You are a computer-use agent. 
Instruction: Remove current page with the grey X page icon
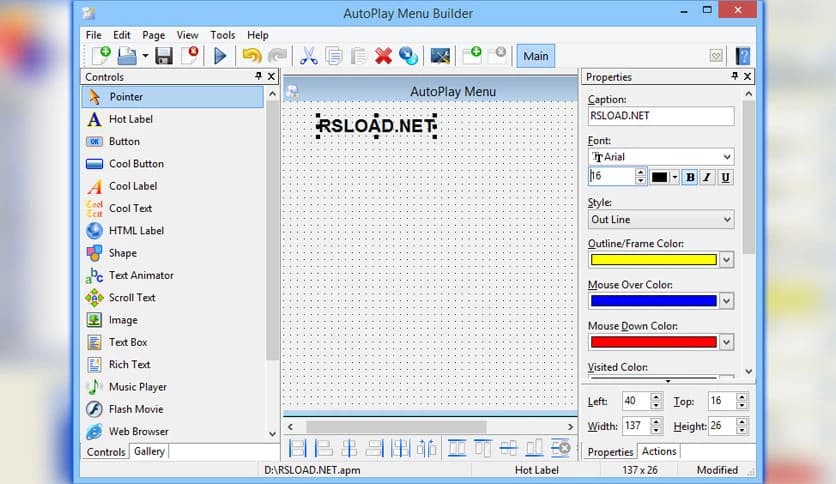(x=497, y=55)
